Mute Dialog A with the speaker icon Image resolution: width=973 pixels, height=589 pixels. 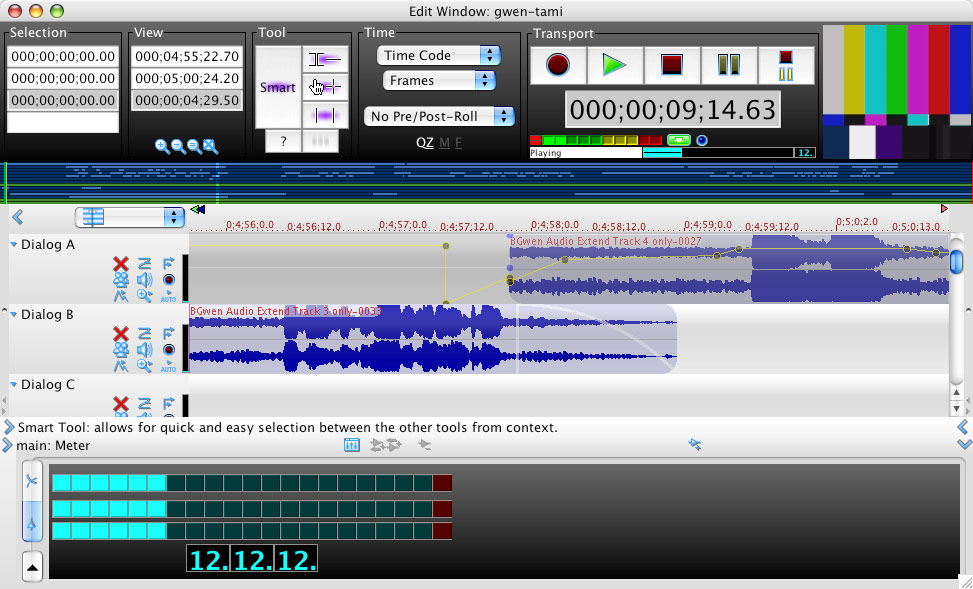pos(145,280)
